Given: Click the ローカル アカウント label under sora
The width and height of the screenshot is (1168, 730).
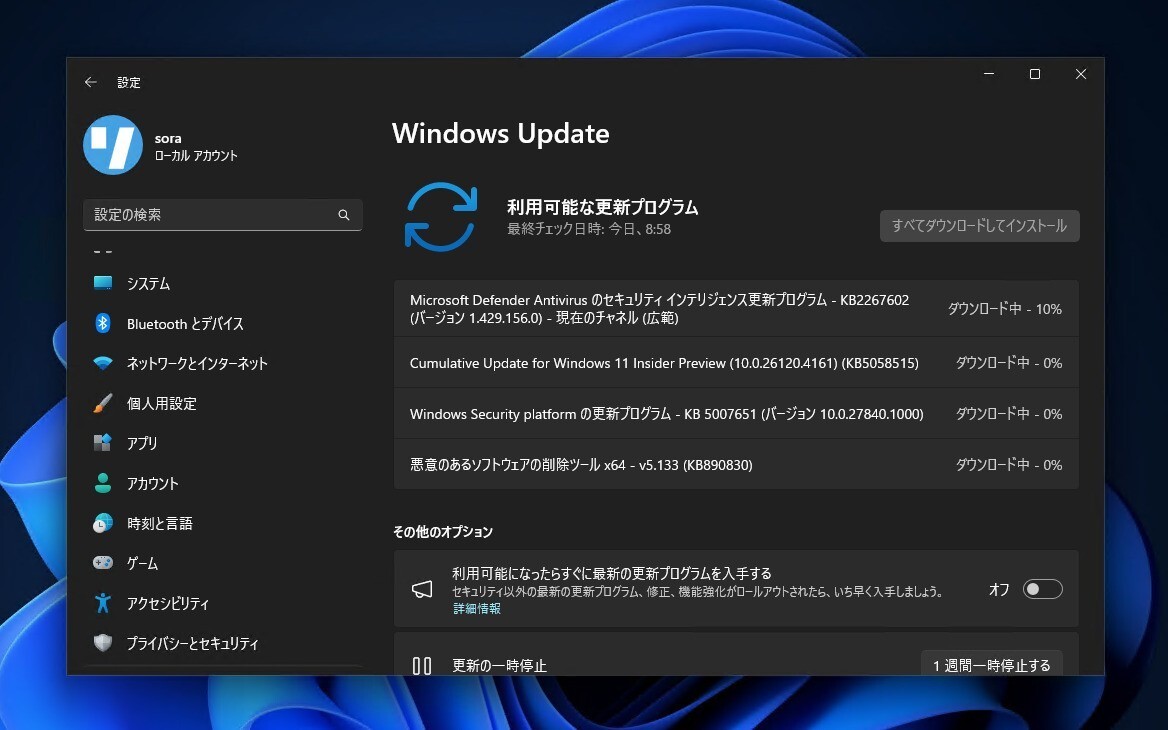Looking at the screenshot, I should point(196,156).
